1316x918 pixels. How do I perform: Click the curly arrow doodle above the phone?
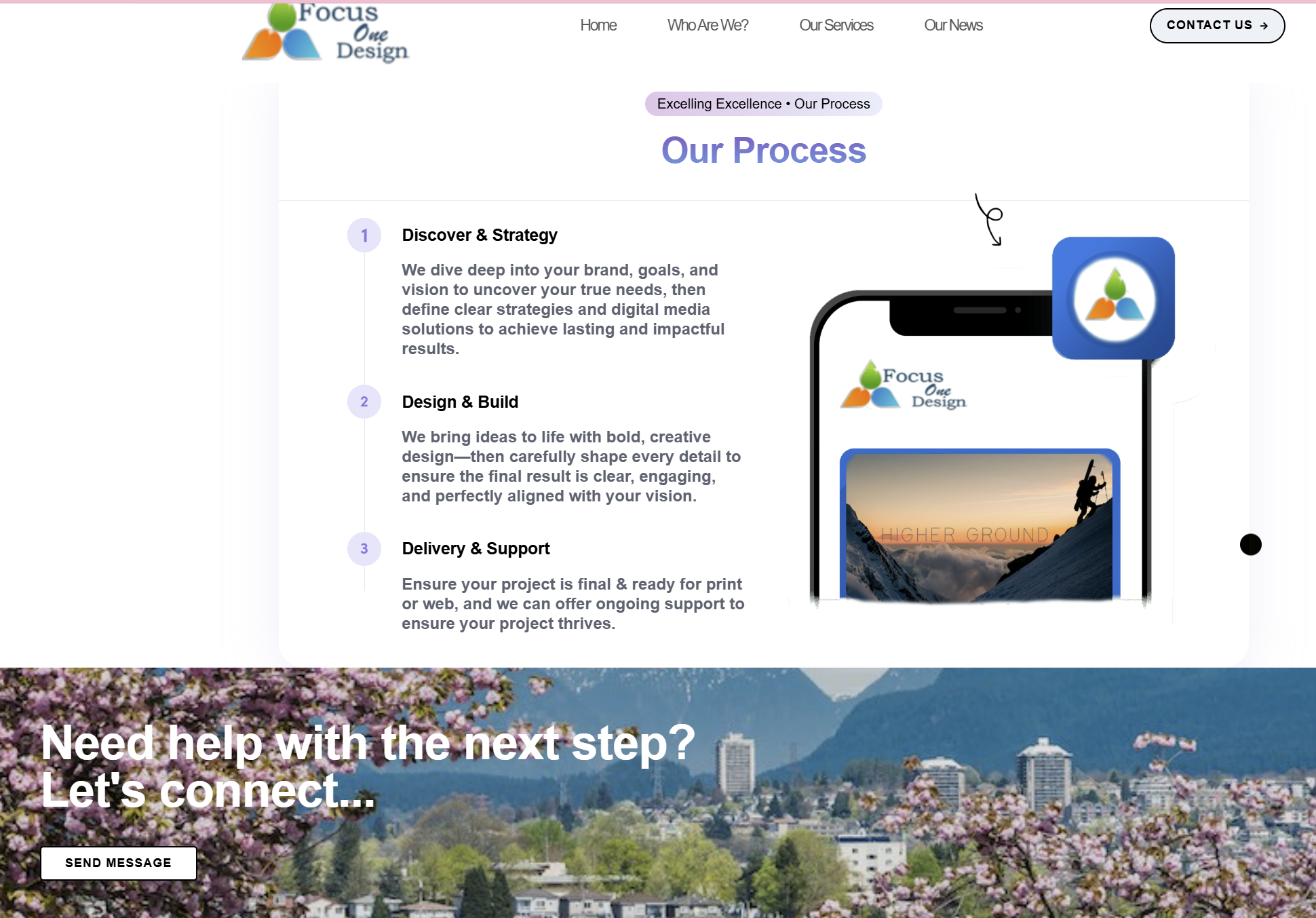(989, 220)
